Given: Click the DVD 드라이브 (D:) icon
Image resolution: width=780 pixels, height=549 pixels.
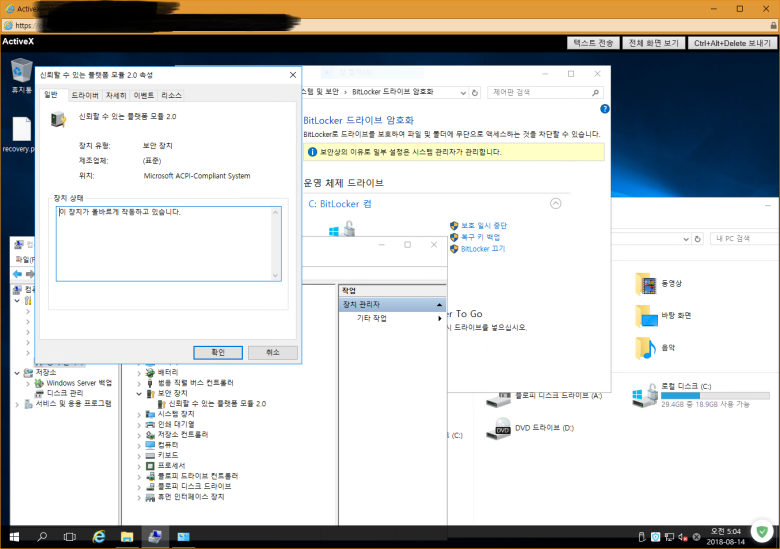Looking at the screenshot, I should click(x=498, y=429).
